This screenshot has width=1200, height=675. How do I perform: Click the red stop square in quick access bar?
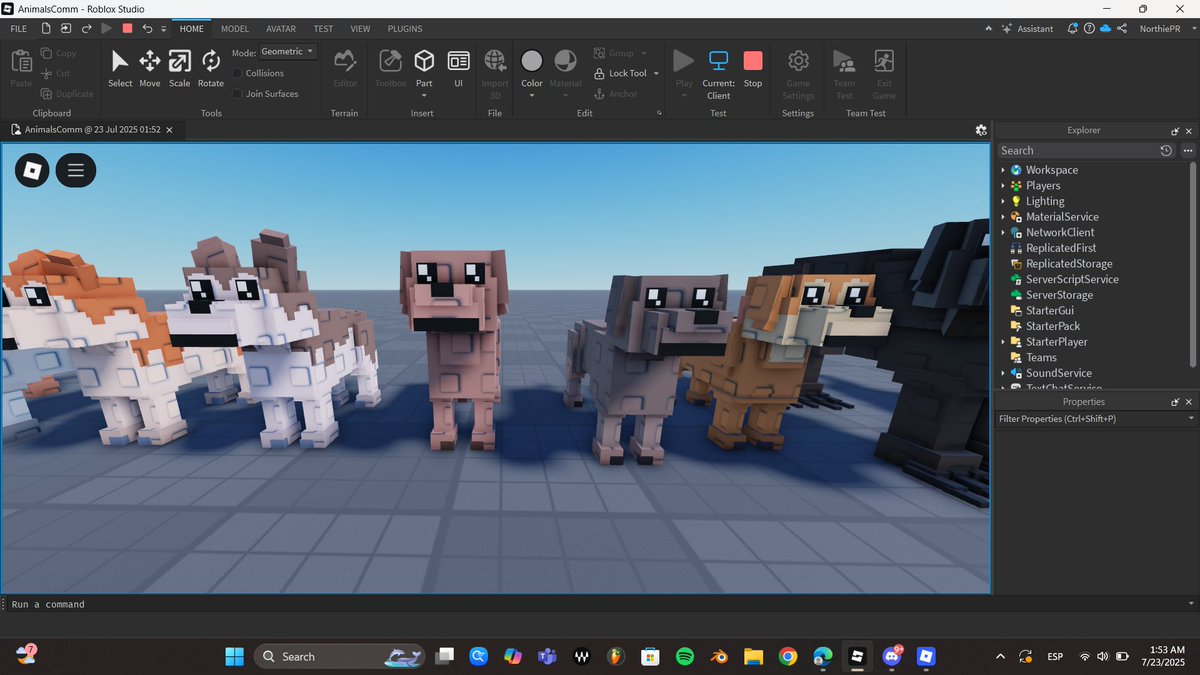(127, 29)
